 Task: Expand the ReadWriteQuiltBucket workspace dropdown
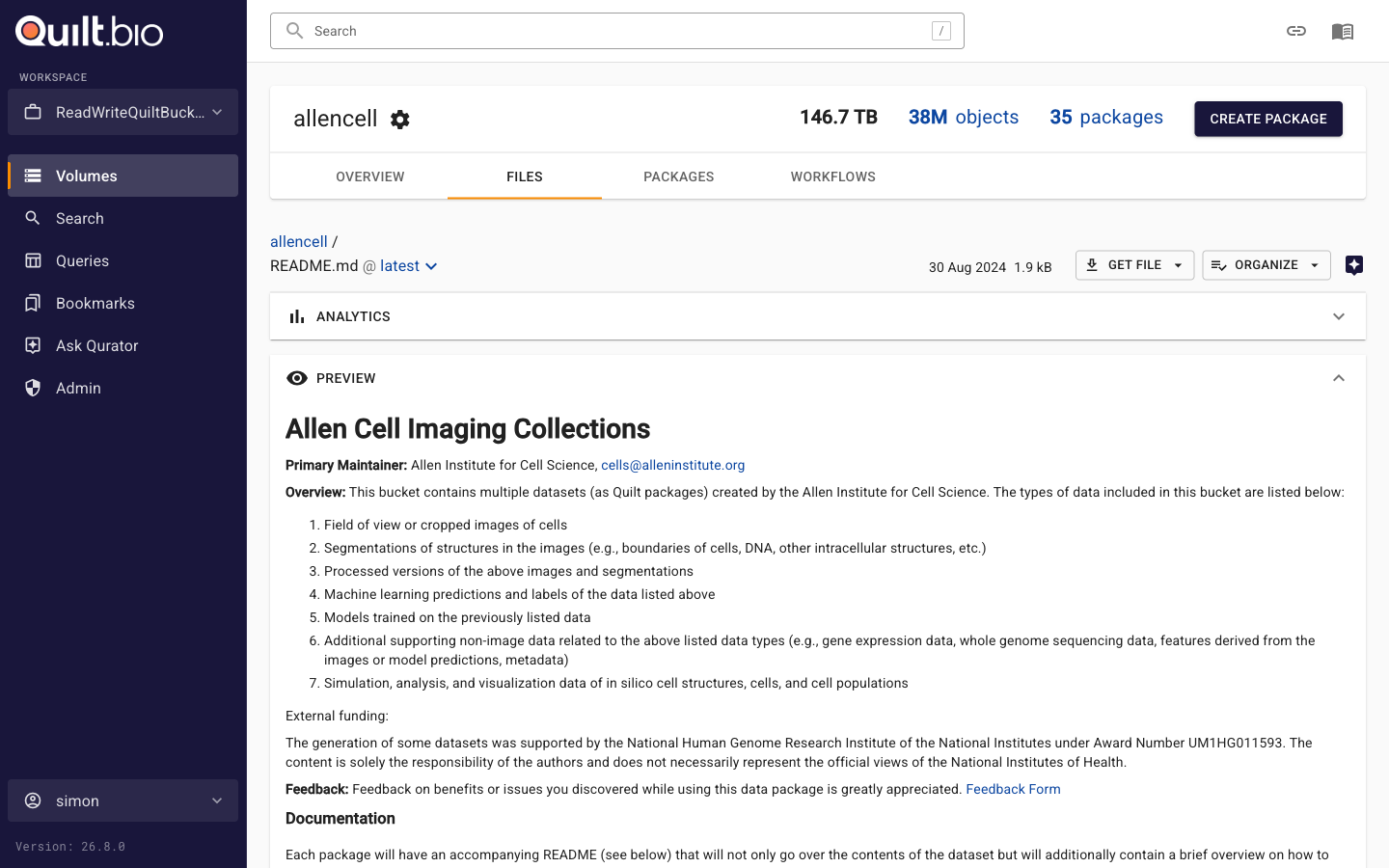pos(123,112)
